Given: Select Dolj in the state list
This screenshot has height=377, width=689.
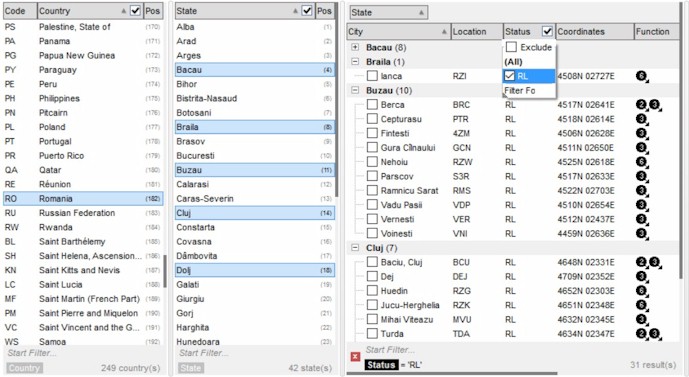Looking at the screenshot, I should pyautogui.click(x=254, y=270).
